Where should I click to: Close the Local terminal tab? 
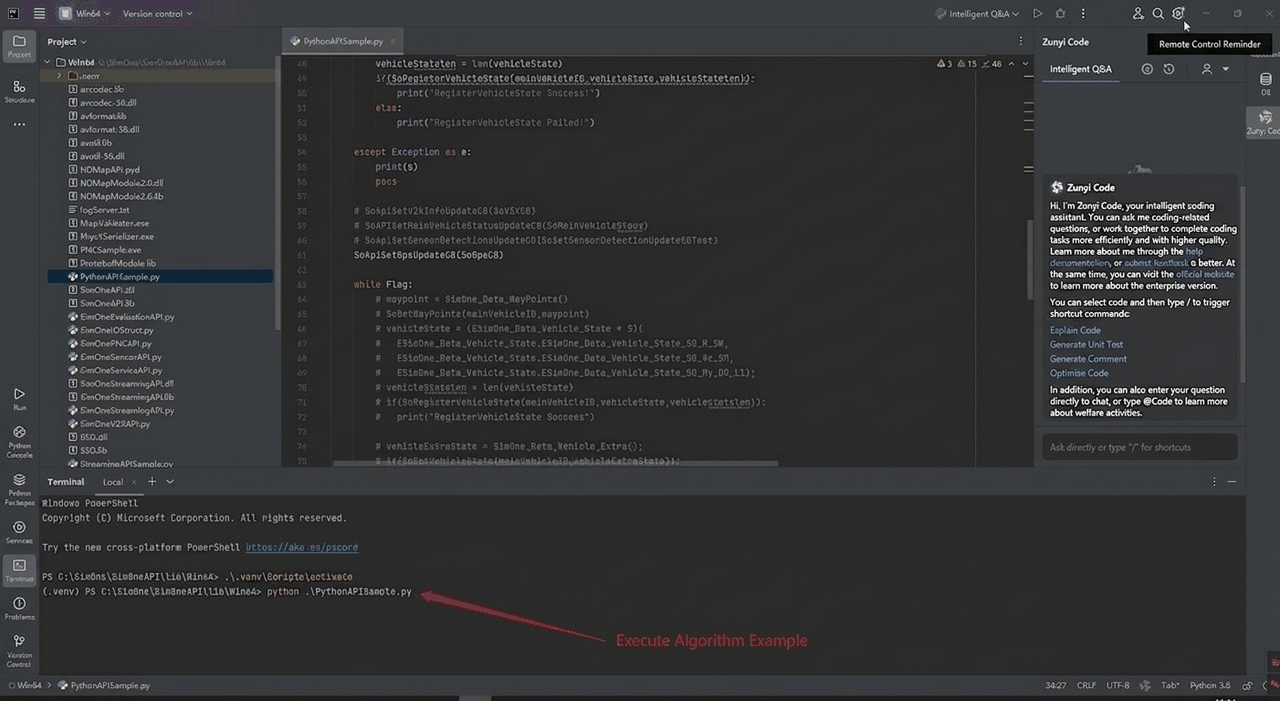[x=135, y=482]
